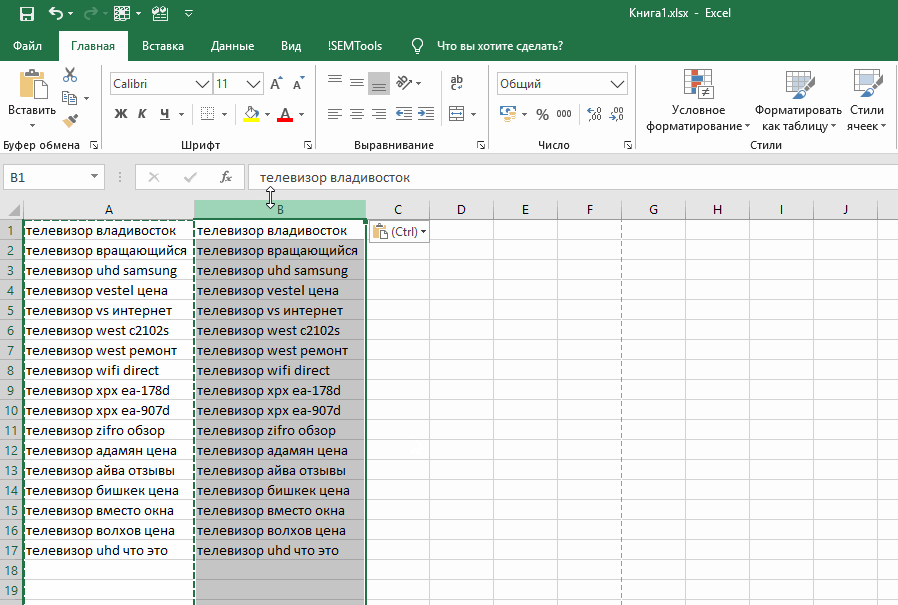Open the Шрифт group dialog launcher

click(x=308, y=146)
